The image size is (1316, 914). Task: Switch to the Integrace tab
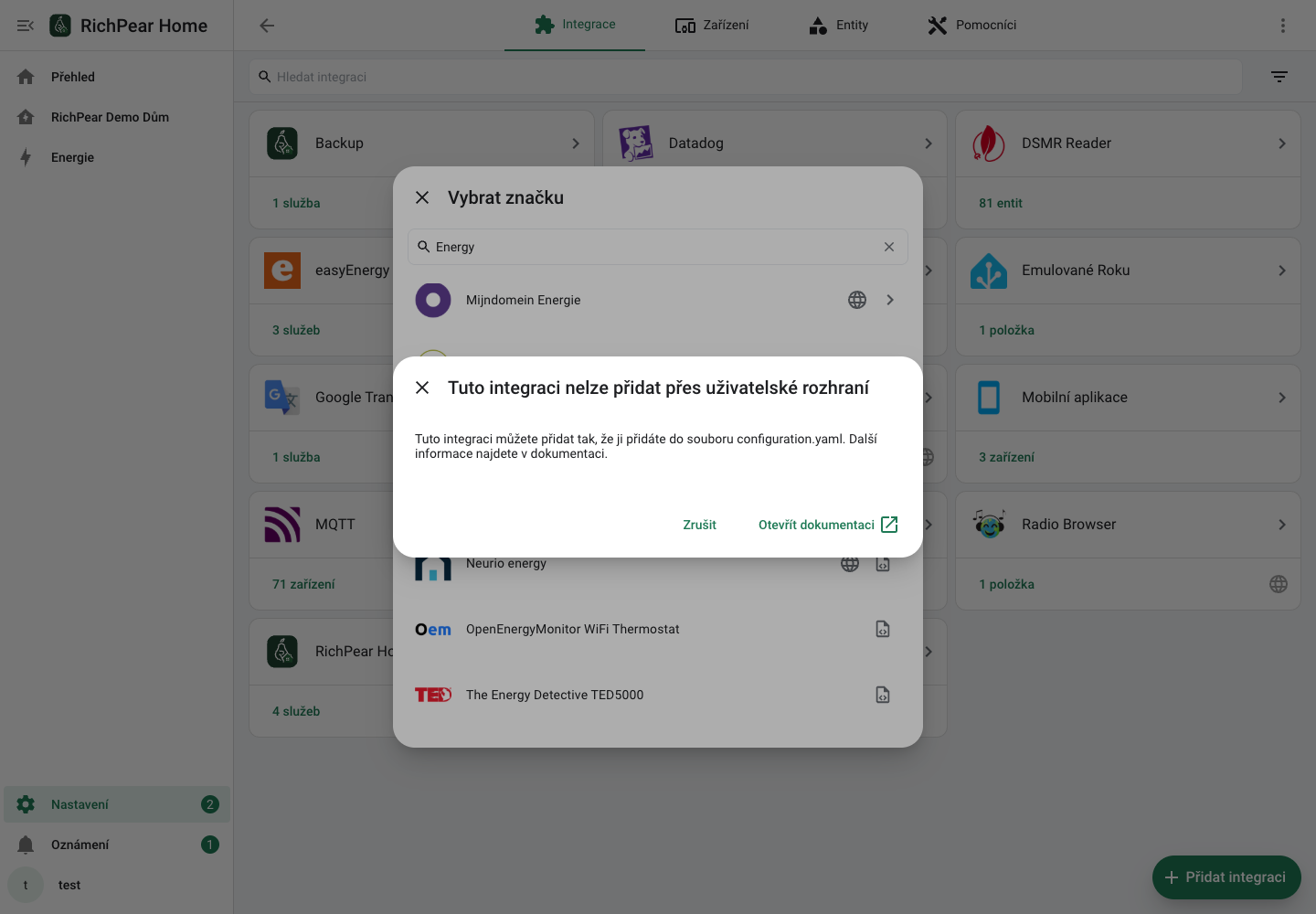575,25
